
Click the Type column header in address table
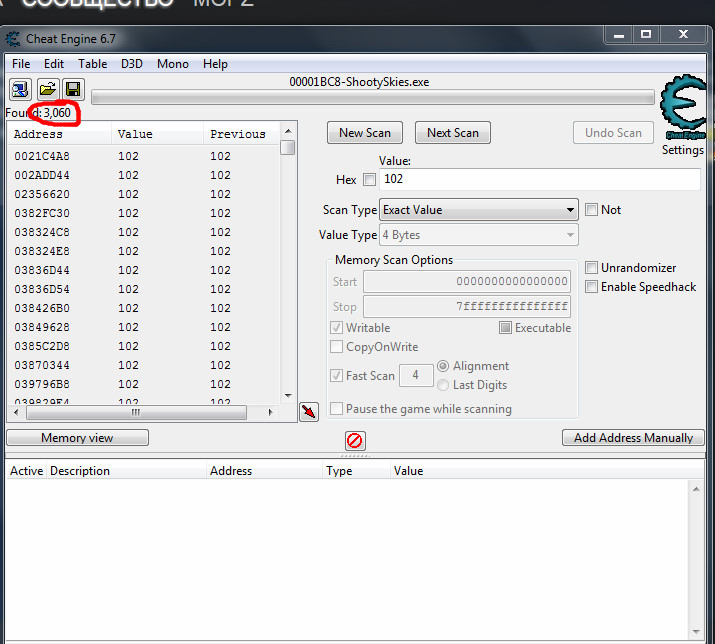tap(356, 471)
